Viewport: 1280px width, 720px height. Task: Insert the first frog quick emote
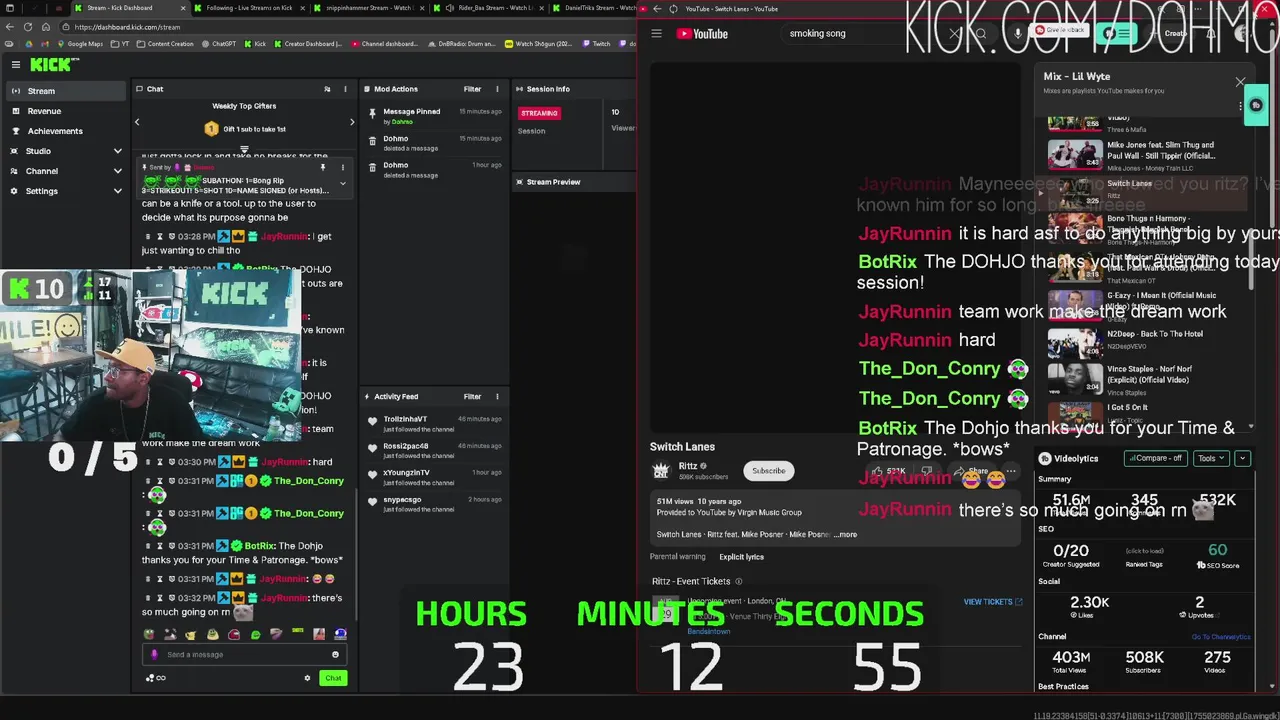pos(149,634)
